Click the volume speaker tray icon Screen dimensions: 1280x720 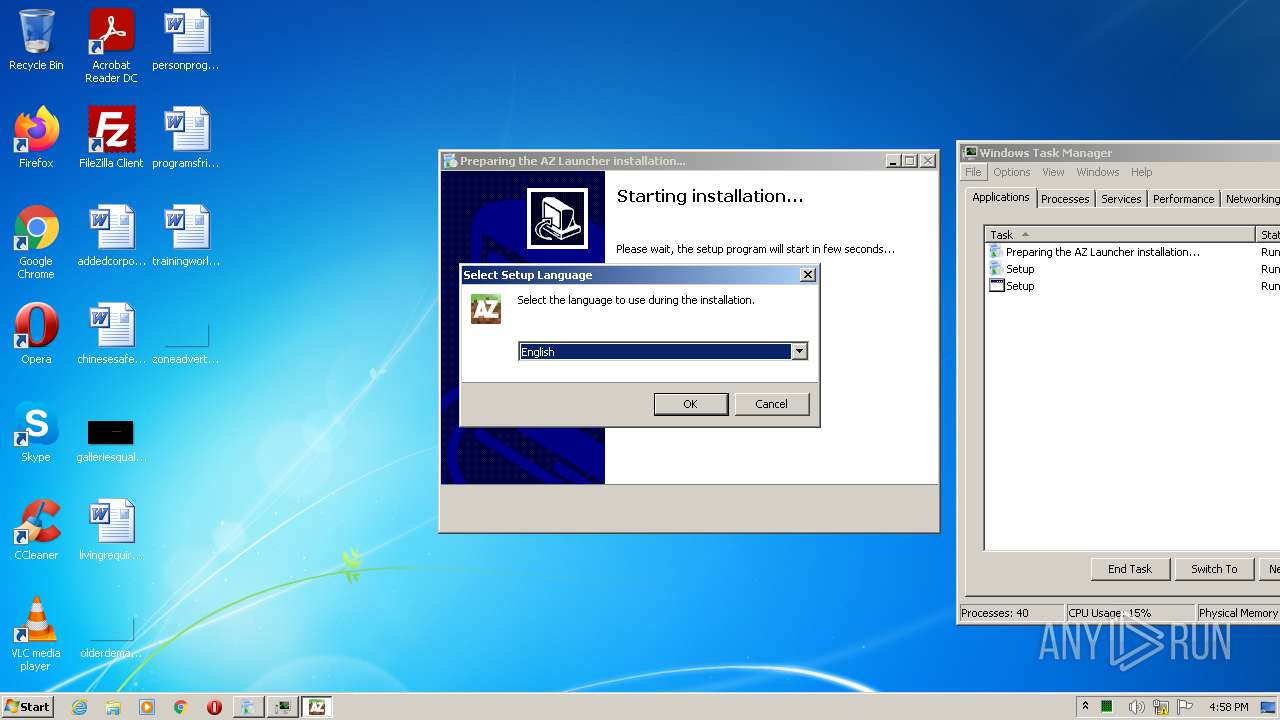[1136, 707]
